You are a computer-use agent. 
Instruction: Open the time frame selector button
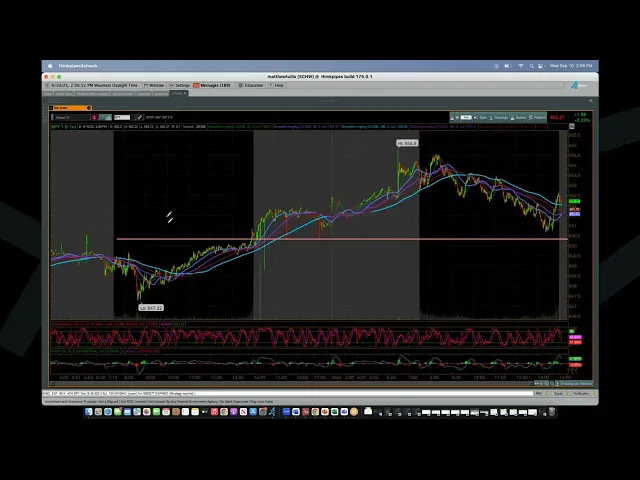tap(466, 118)
